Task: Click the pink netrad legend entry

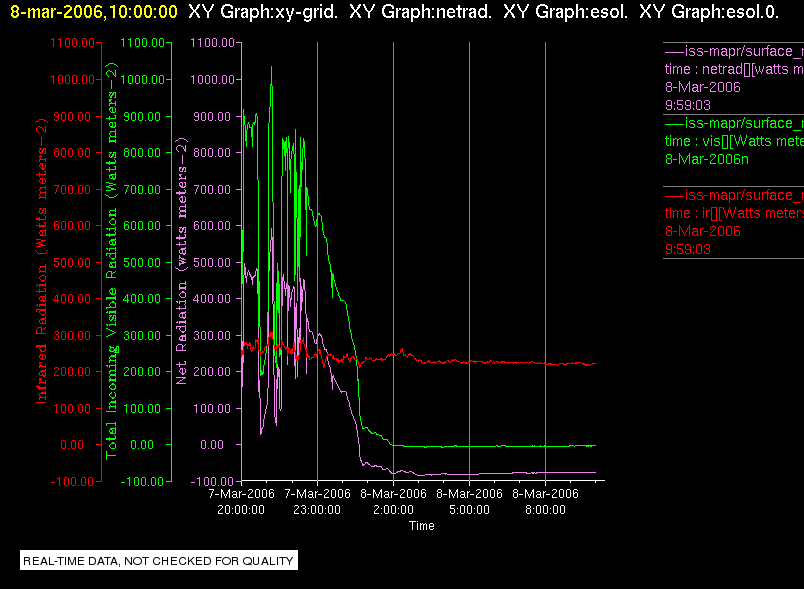Action: pos(734,78)
